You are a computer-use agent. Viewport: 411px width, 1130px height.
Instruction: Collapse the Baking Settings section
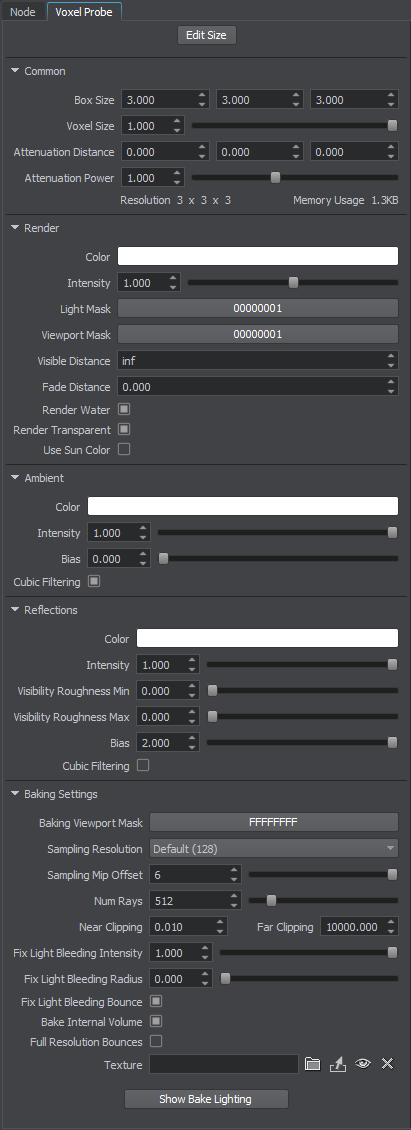click(15, 794)
